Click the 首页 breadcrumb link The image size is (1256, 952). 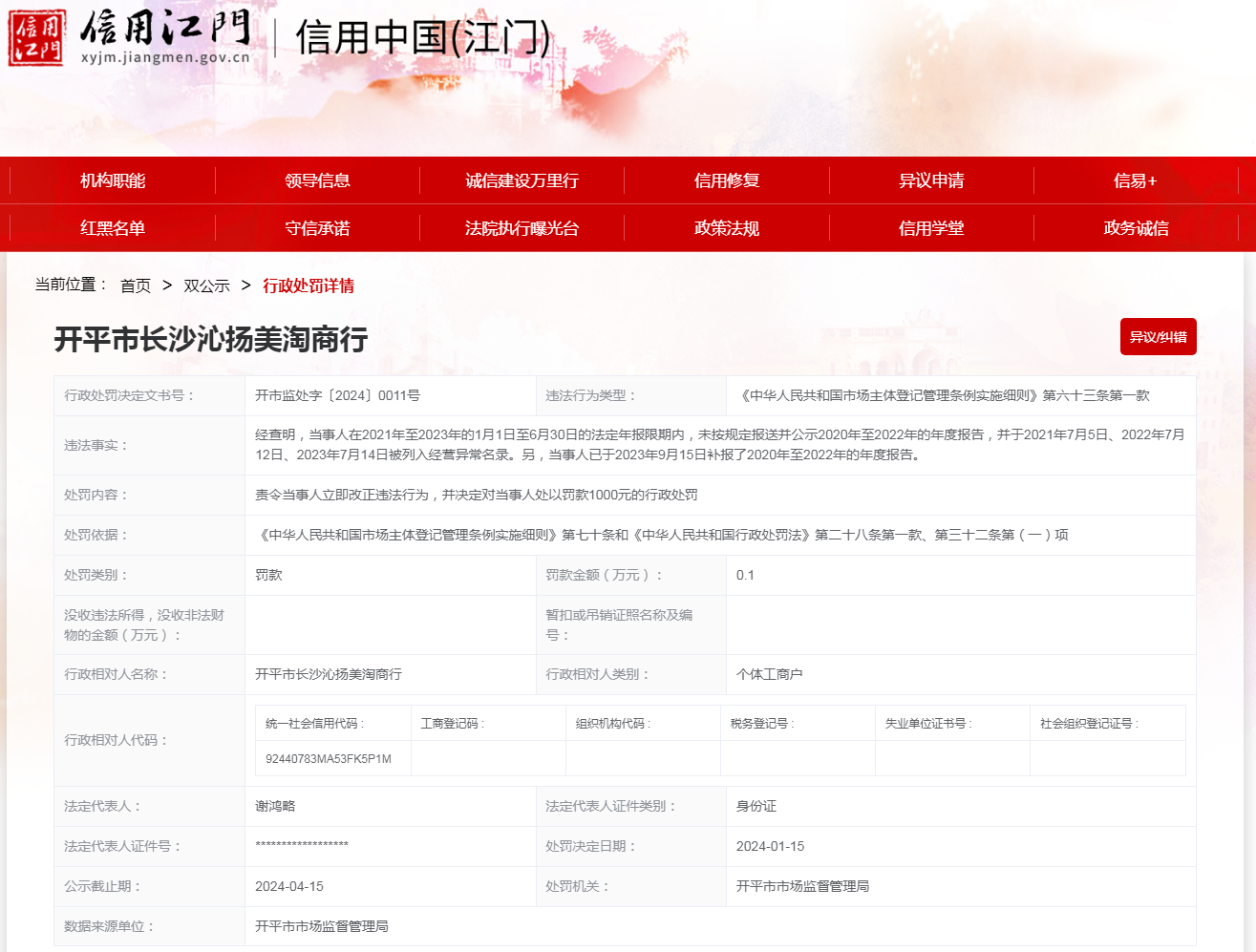(136, 286)
